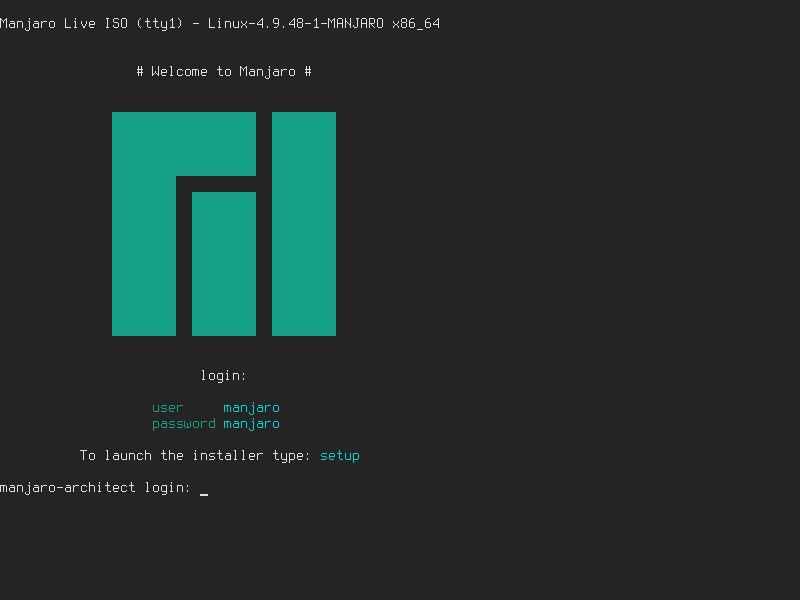This screenshot has width=800, height=600.
Task: Click the trailing '#' in welcome banner
Action: click(x=308, y=72)
